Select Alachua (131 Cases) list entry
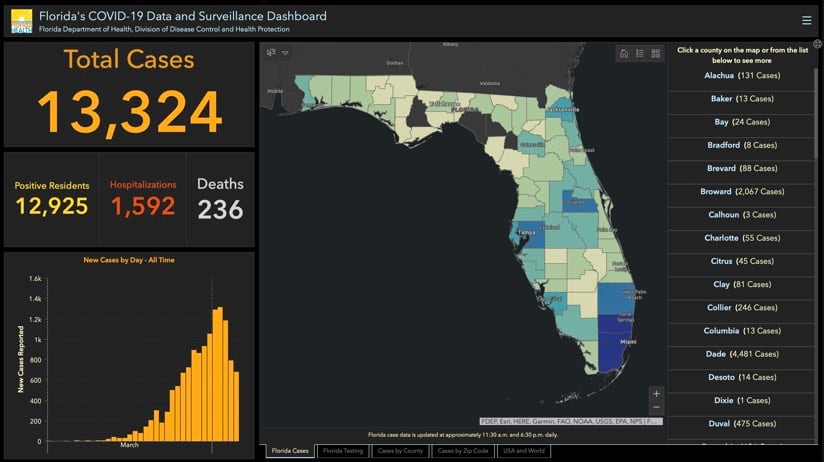Viewport: 824px width, 462px height. (x=741, y=76)
